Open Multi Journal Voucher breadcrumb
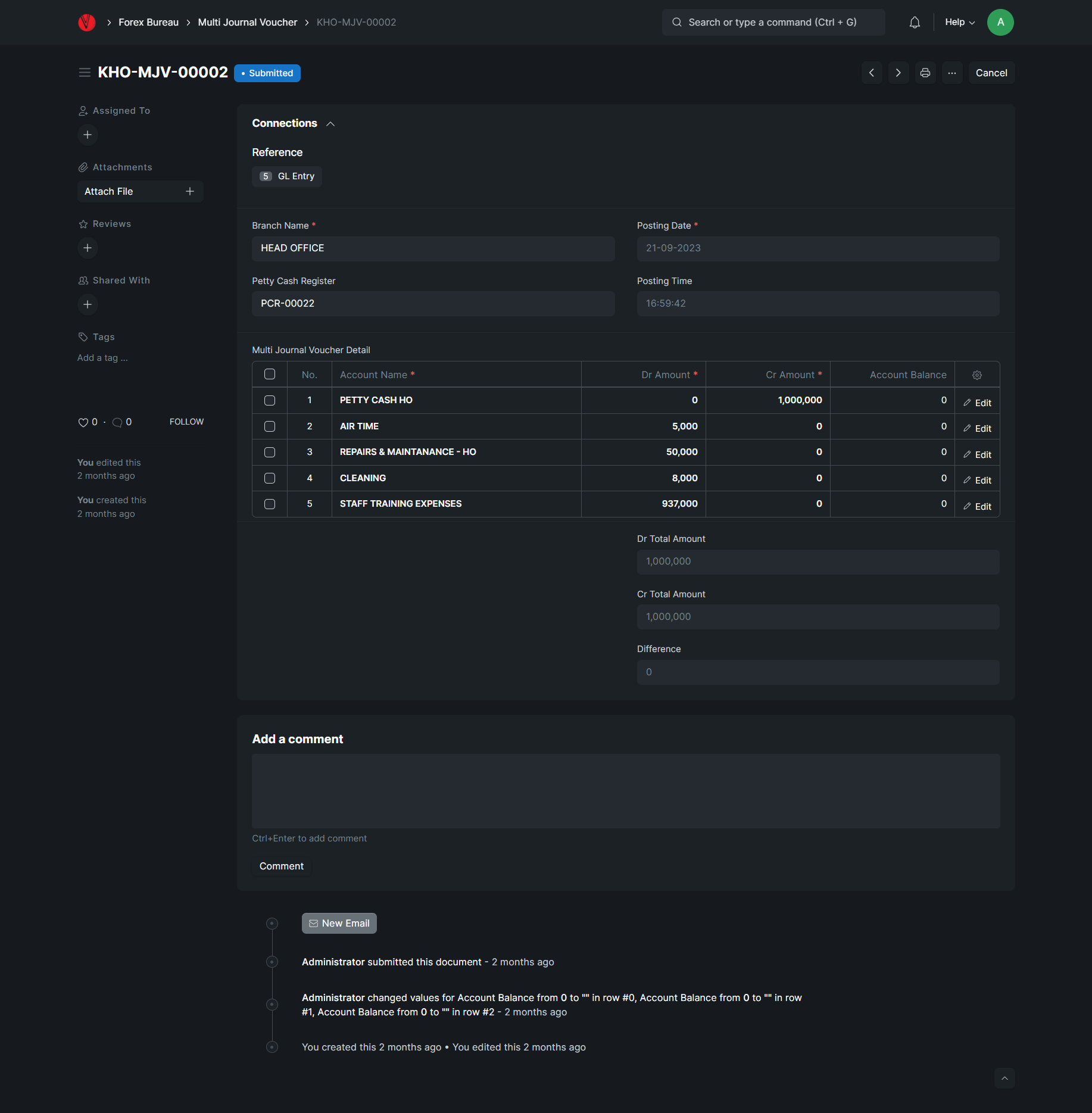The image size is (1092, 1113). 247,22
